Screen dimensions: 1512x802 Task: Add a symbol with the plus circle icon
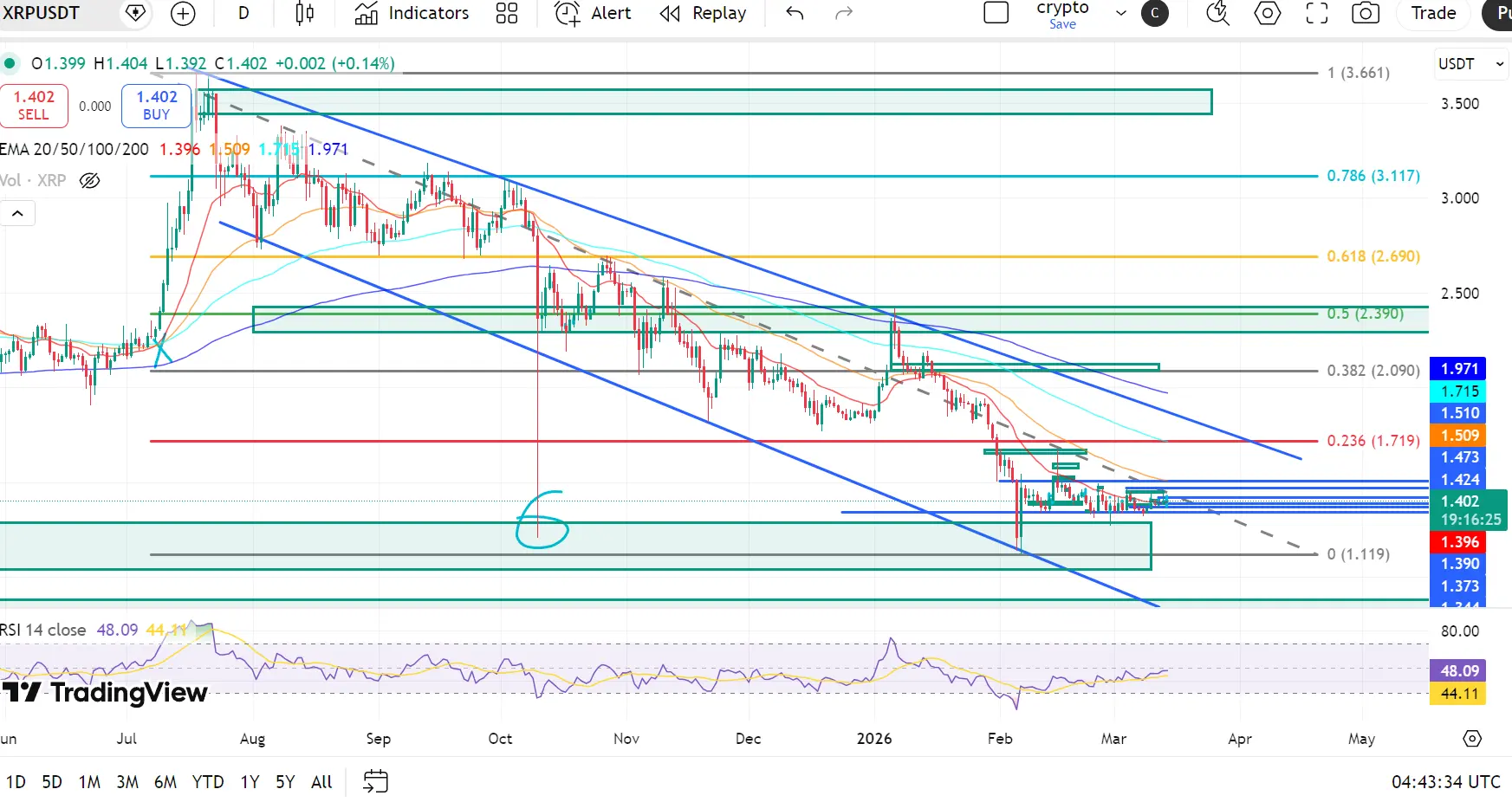183,13
